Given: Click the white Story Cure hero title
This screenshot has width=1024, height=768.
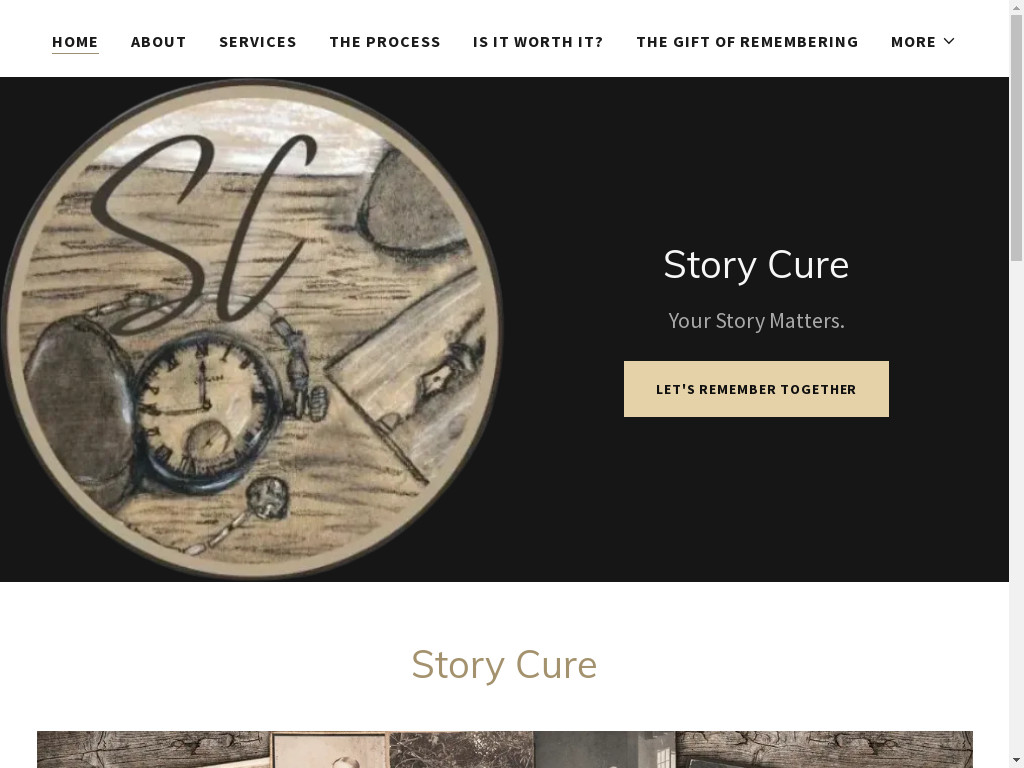Looking at the screenshot, I should pyautogui.click(x=756, y=264).
